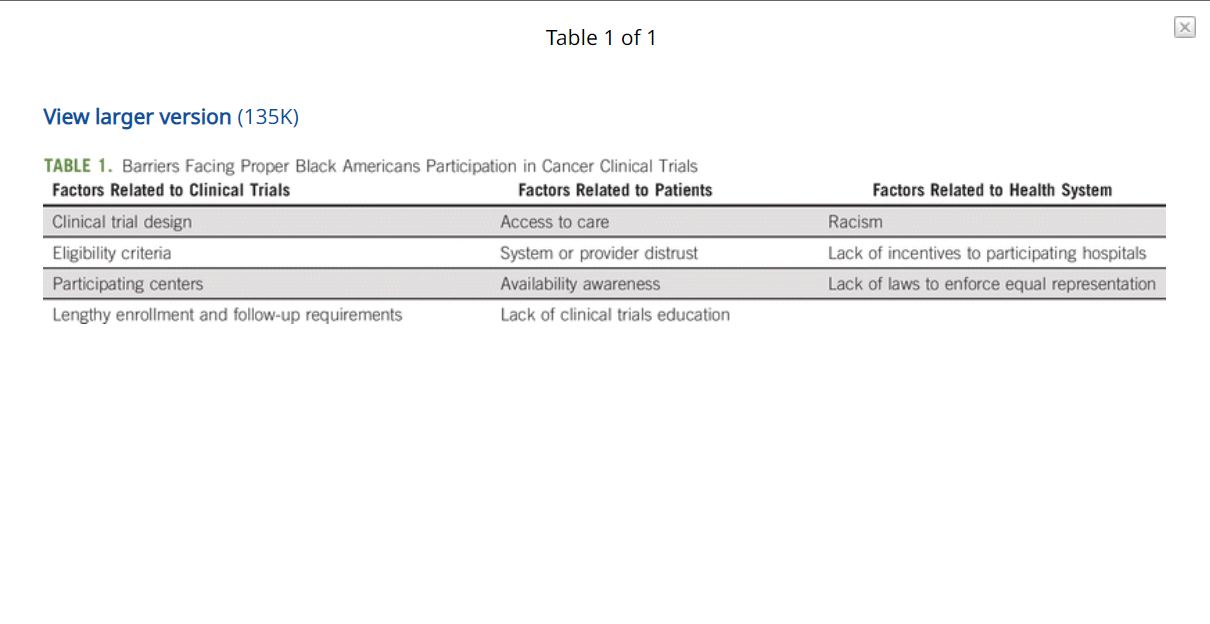
Task: Click the Lack of clinical trials education cell
Action: click(615, 315)
